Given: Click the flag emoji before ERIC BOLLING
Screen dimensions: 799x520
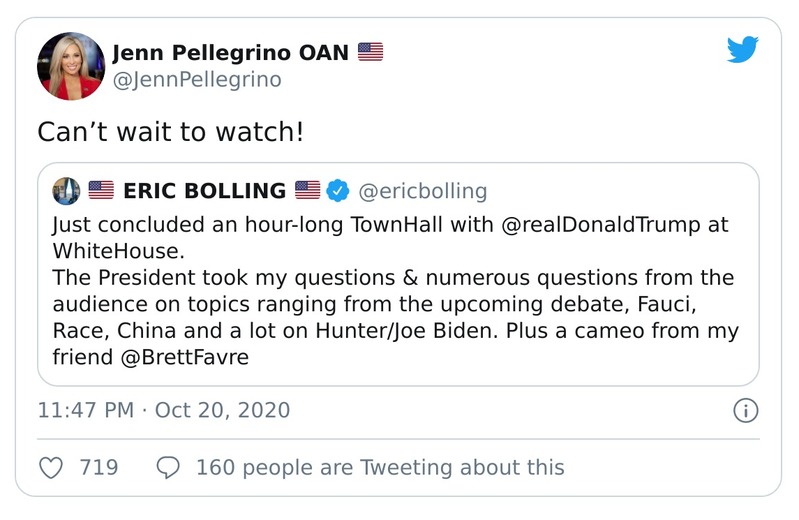Looking at the screenshot, I should [x=101, y=190].
